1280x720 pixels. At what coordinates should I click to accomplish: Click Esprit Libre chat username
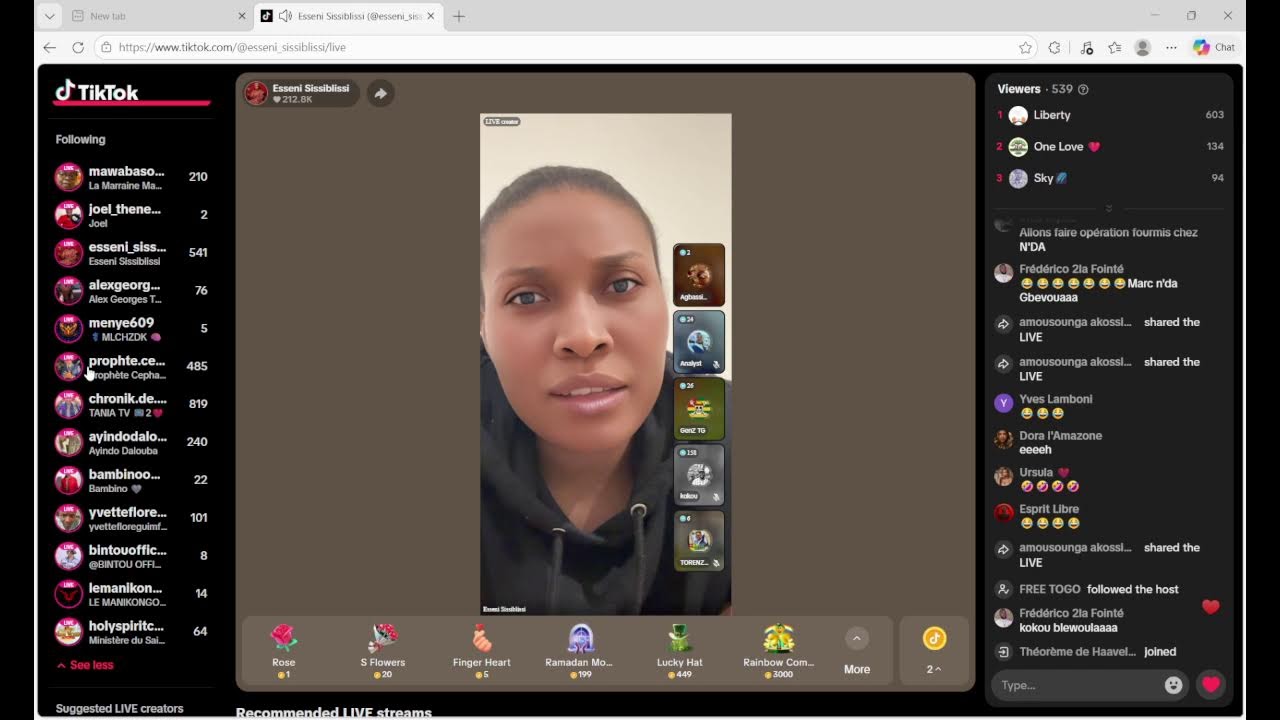click(1049, 509)
